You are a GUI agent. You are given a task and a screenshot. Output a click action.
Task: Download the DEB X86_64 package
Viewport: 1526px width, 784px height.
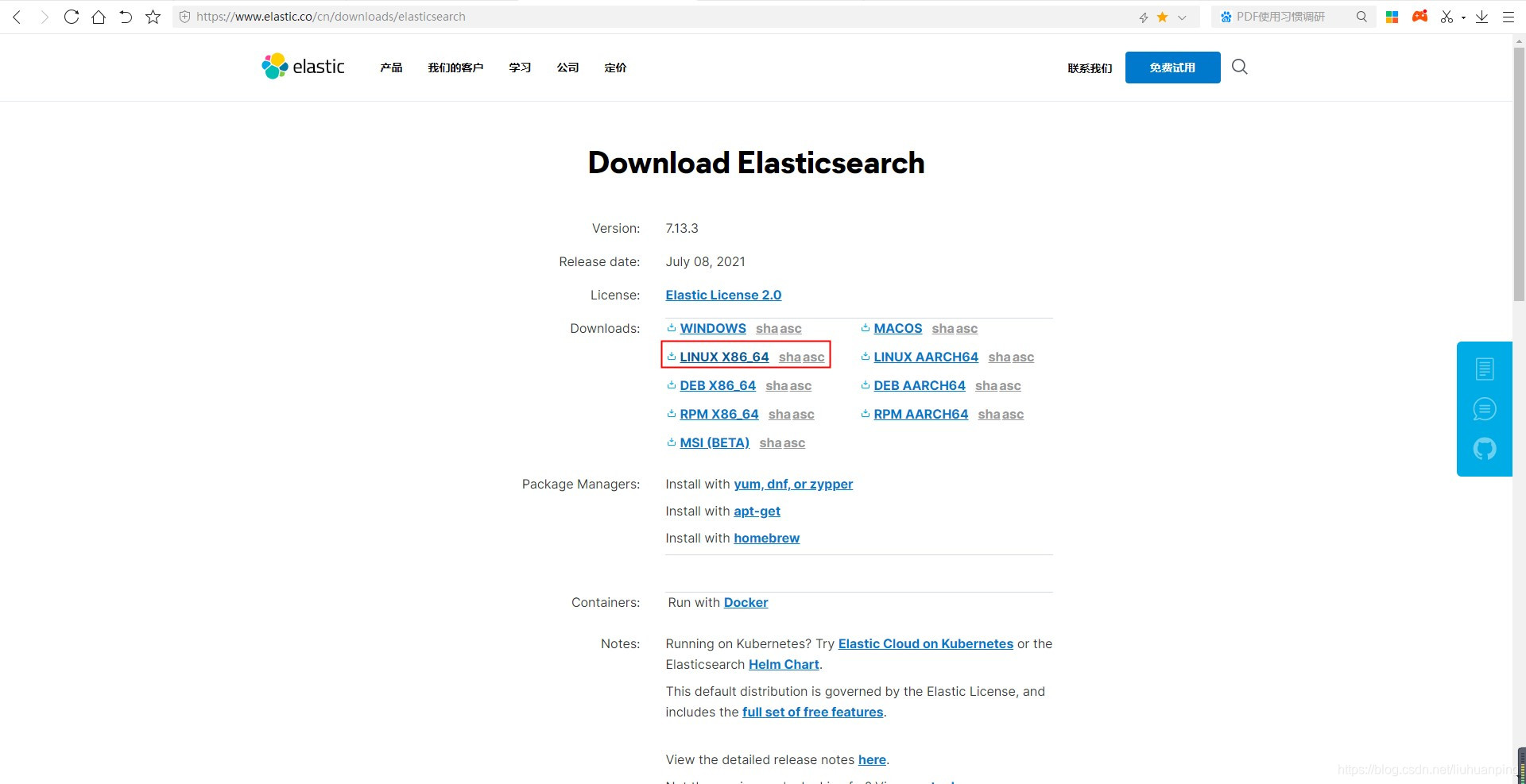pos(718,385)
